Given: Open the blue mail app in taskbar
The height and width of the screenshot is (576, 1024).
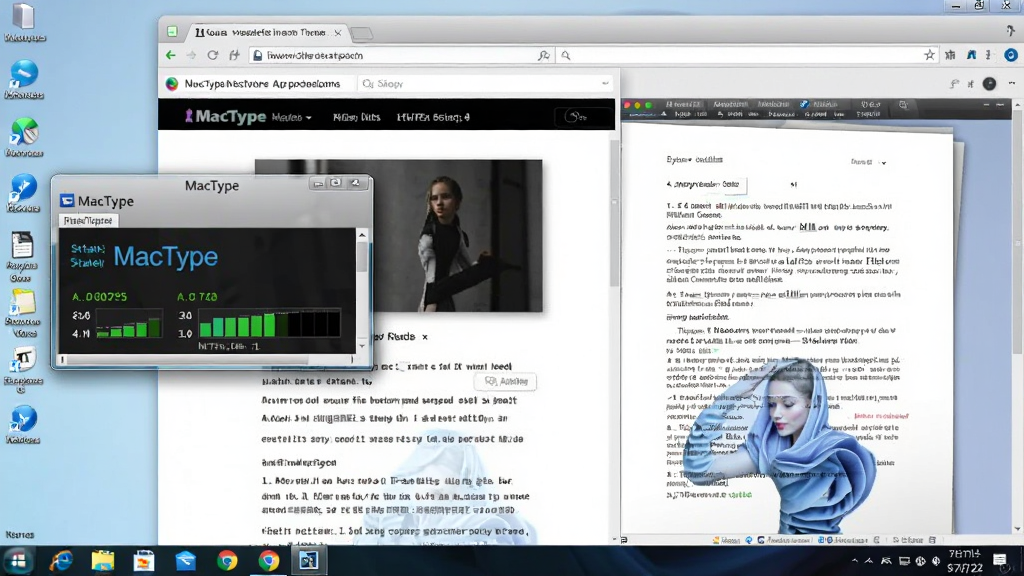Looking at the screenshot, I should [x=185, y=560].
